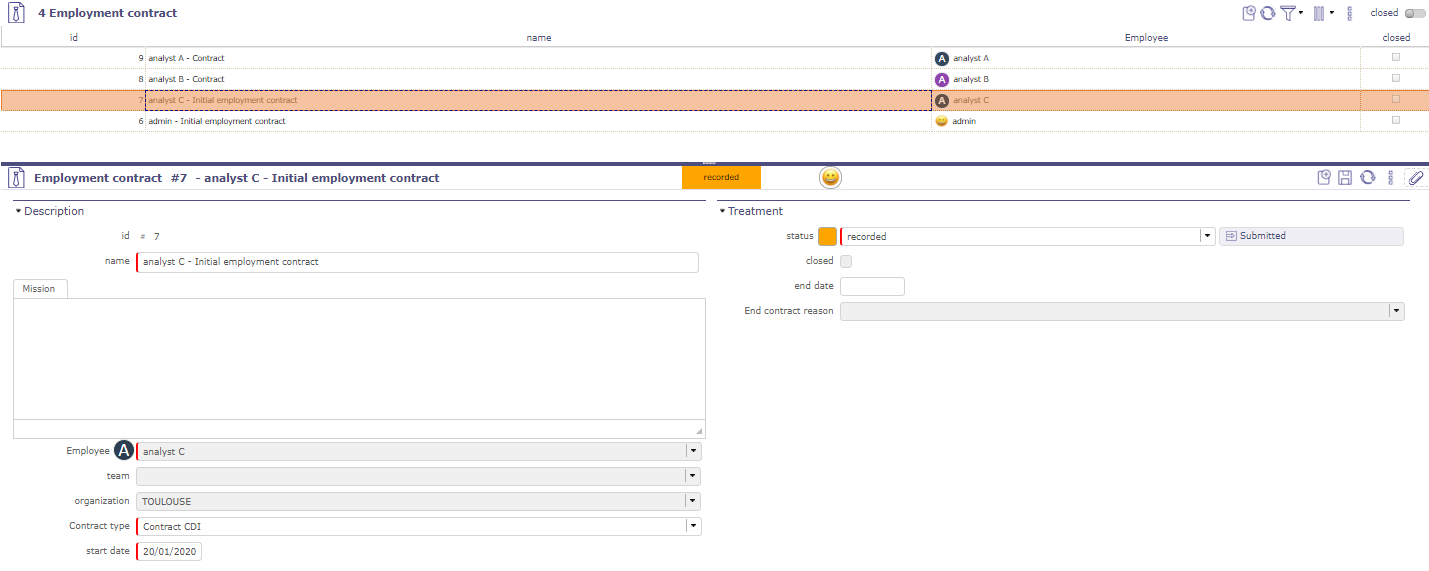
Task: Click into the end date field
Action: [x=872, y=287]
